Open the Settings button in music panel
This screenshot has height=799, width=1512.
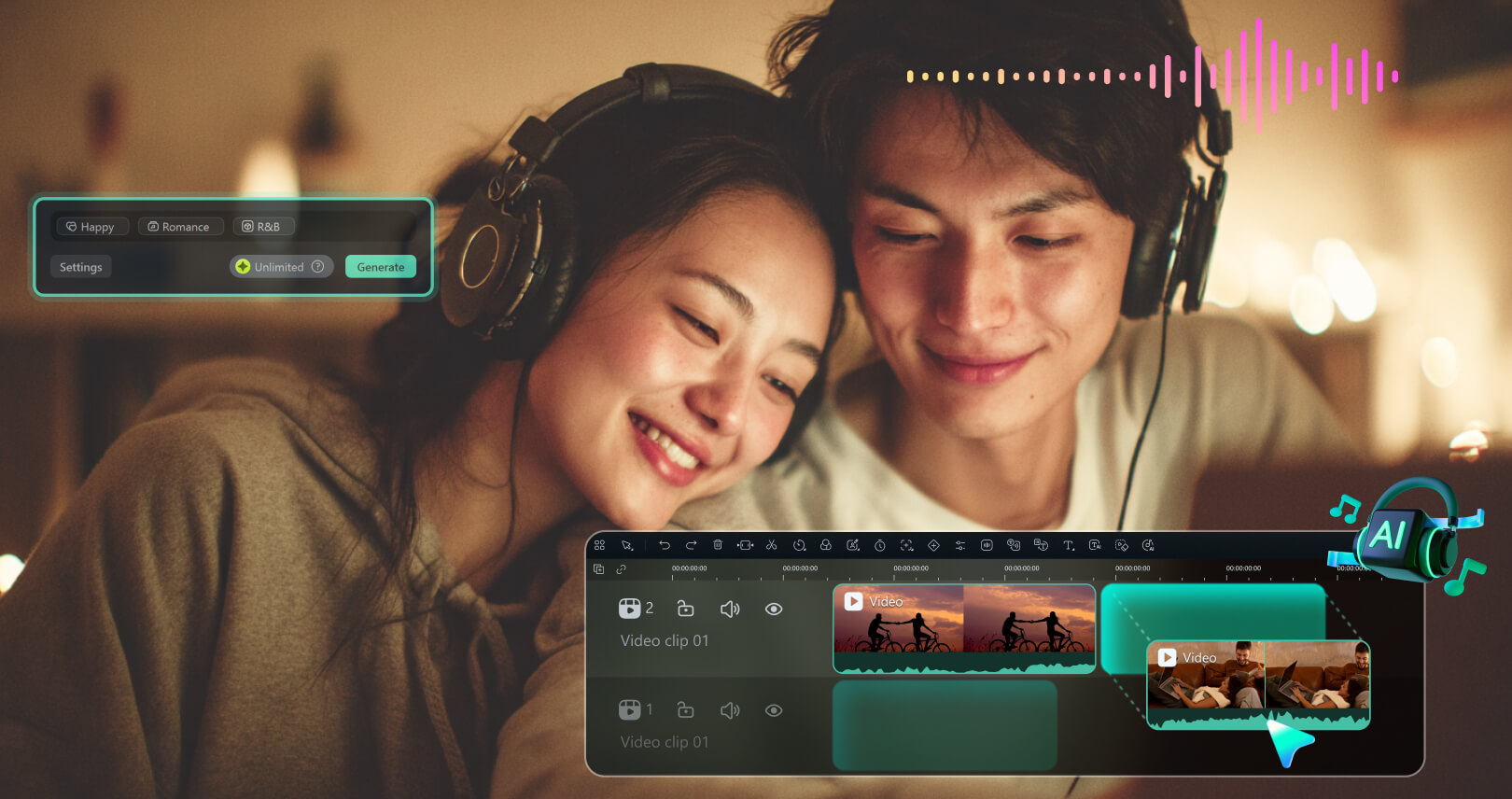[x=81, y=267]
